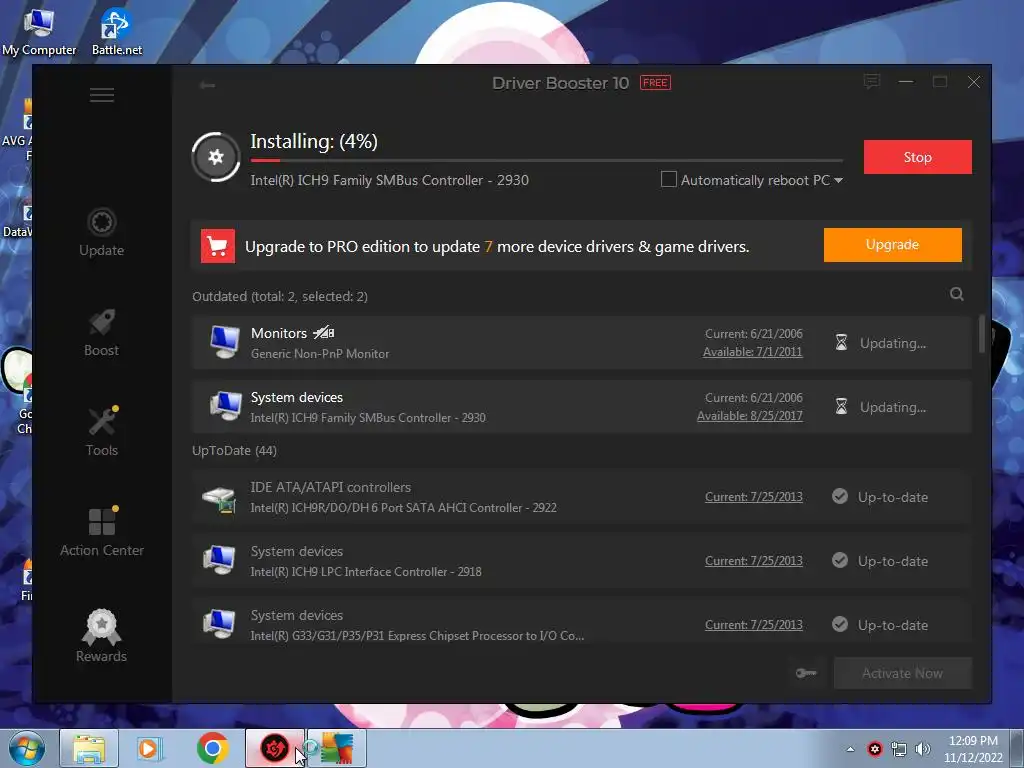The width and height of the screenshot is (1024, 768).
Task: Enable Automatically reboot PC checkbox
Action: click(x=669, y=179)
